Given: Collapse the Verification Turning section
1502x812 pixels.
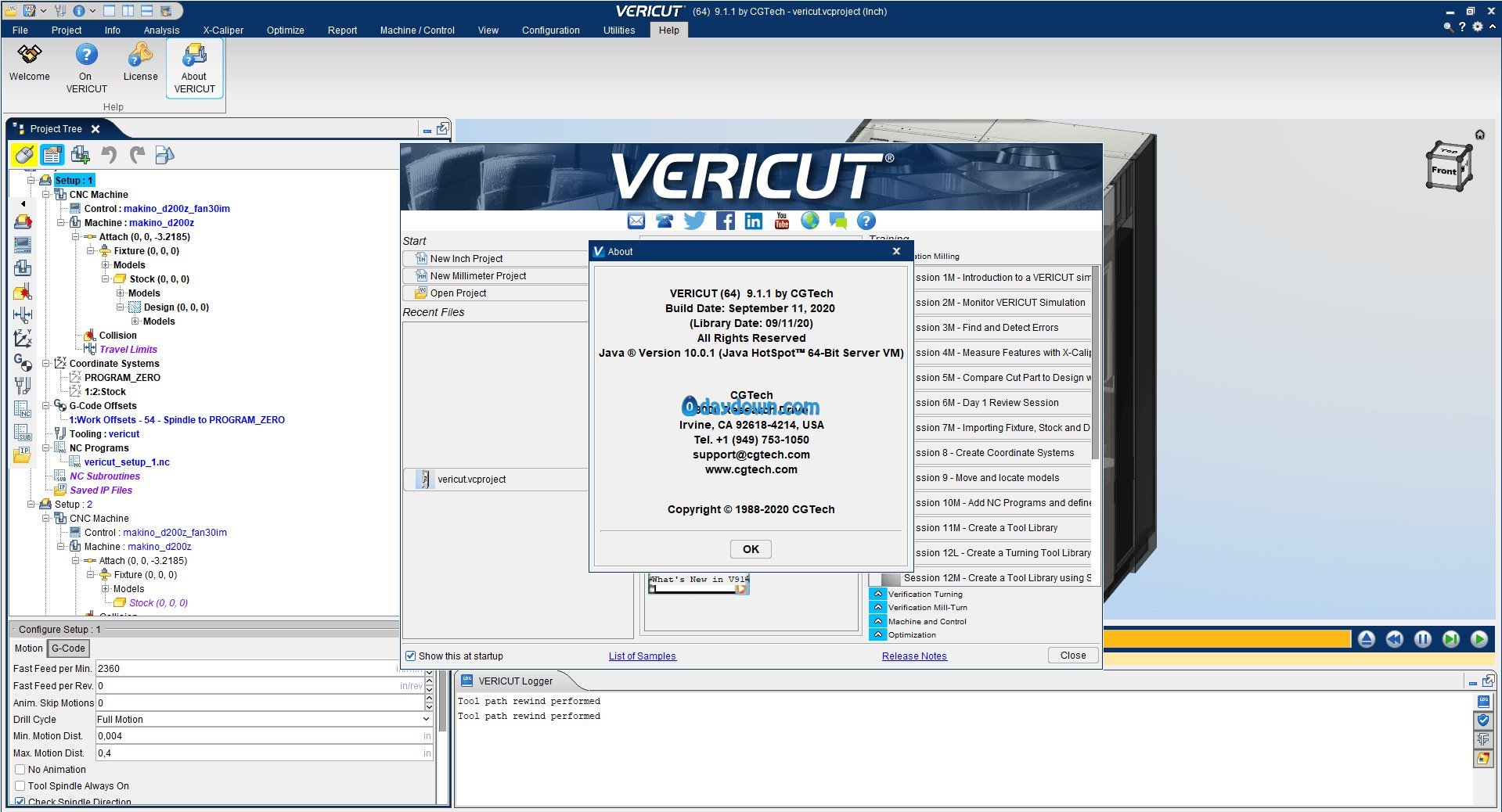Looking at the screenshot, I should tap(878, 594).
